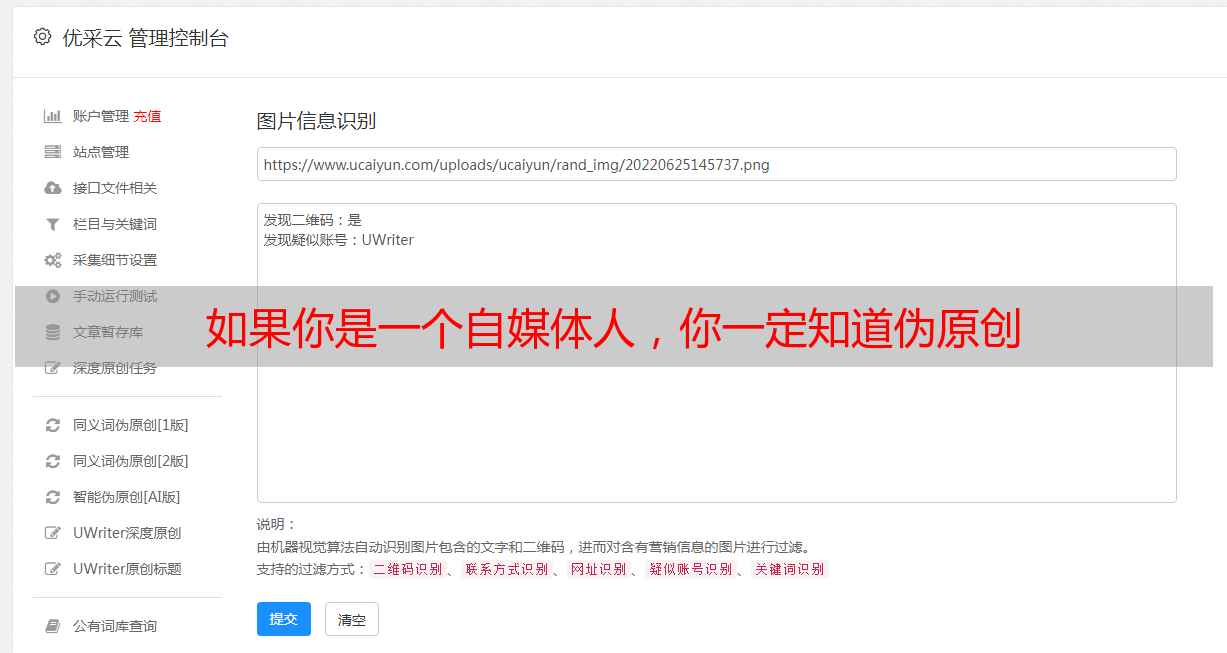Click the book icon for 公有词库查询
Screen dimensions: 1227x653
[x=53, y=626]
